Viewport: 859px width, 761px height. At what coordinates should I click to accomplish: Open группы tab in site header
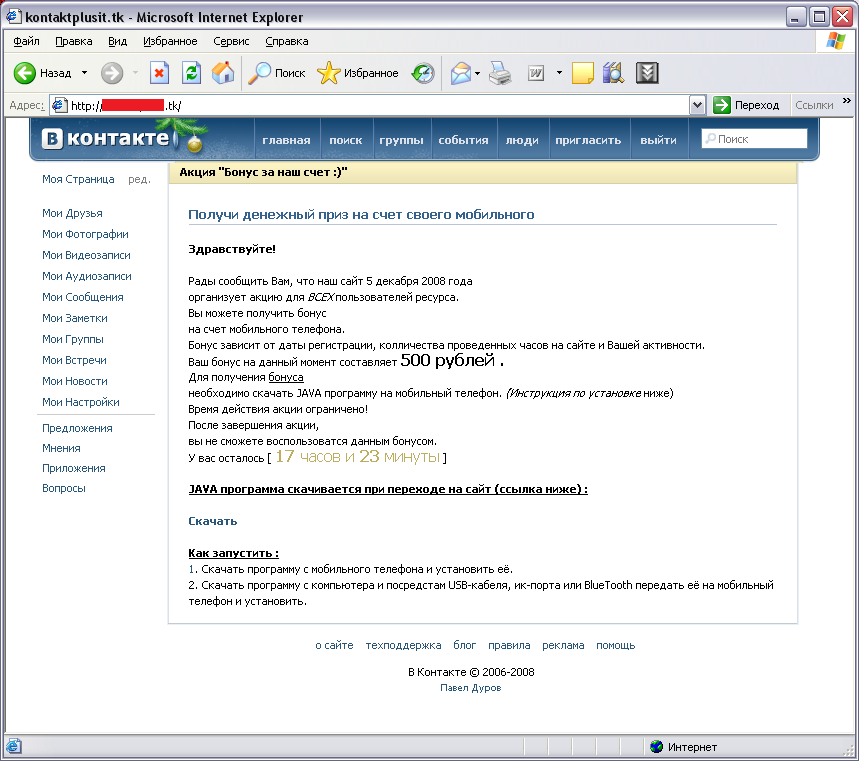[402, 140]
